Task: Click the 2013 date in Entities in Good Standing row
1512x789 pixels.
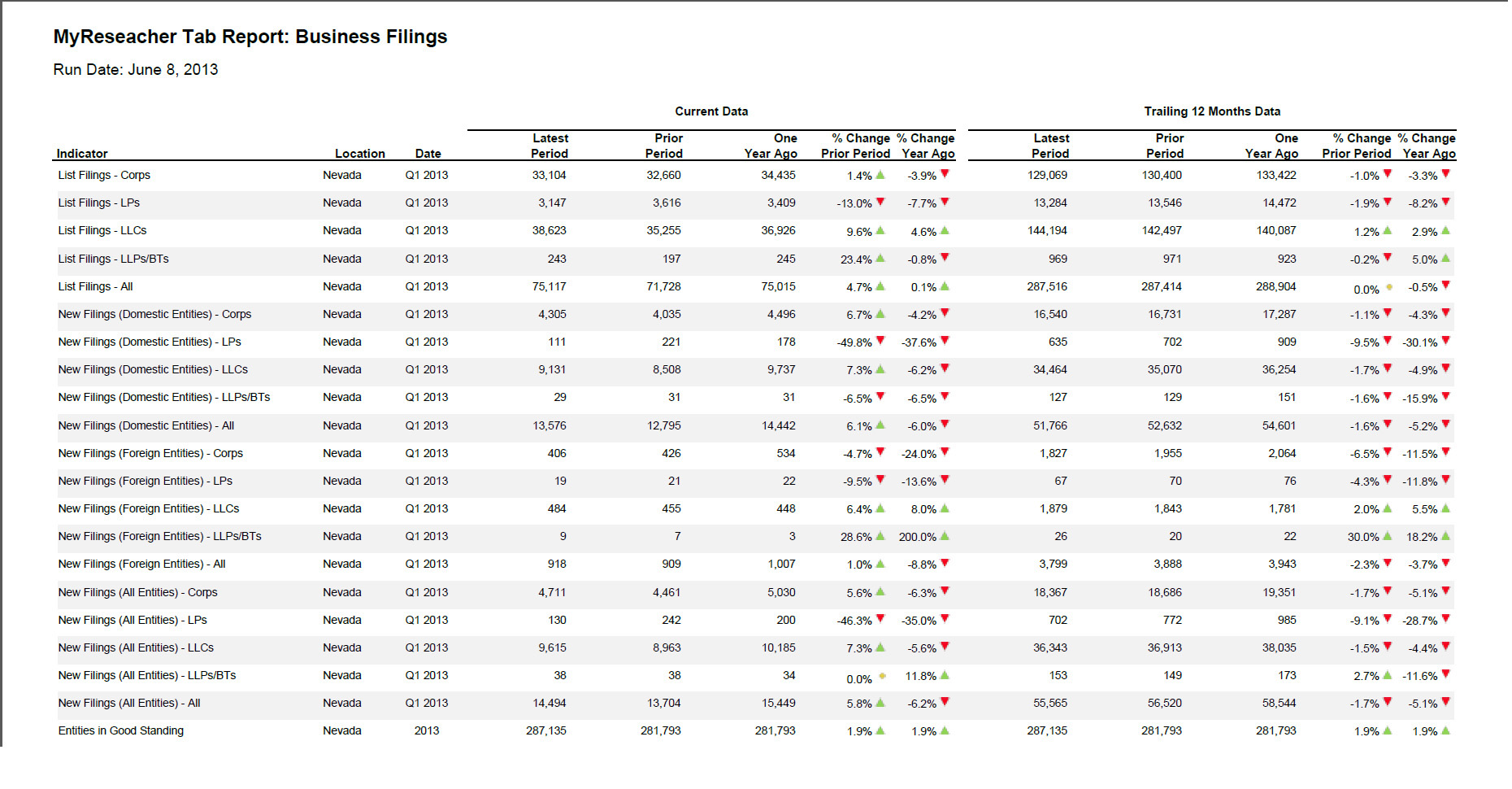Action: (x=427, y=730)
